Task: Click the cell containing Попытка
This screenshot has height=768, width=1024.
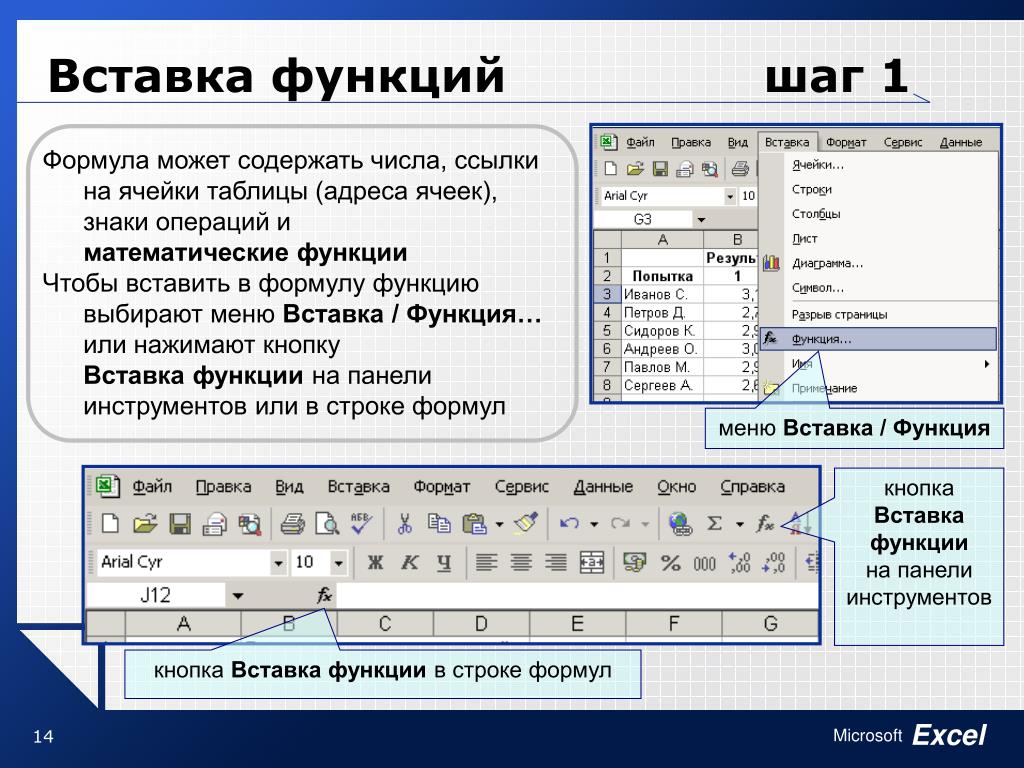Action: point(662,276)
